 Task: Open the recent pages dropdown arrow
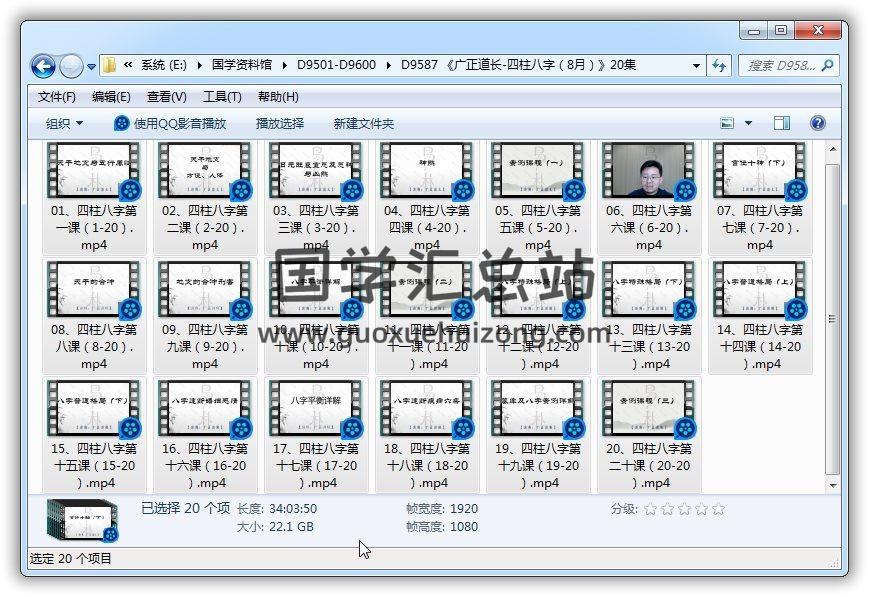[92, 67]
